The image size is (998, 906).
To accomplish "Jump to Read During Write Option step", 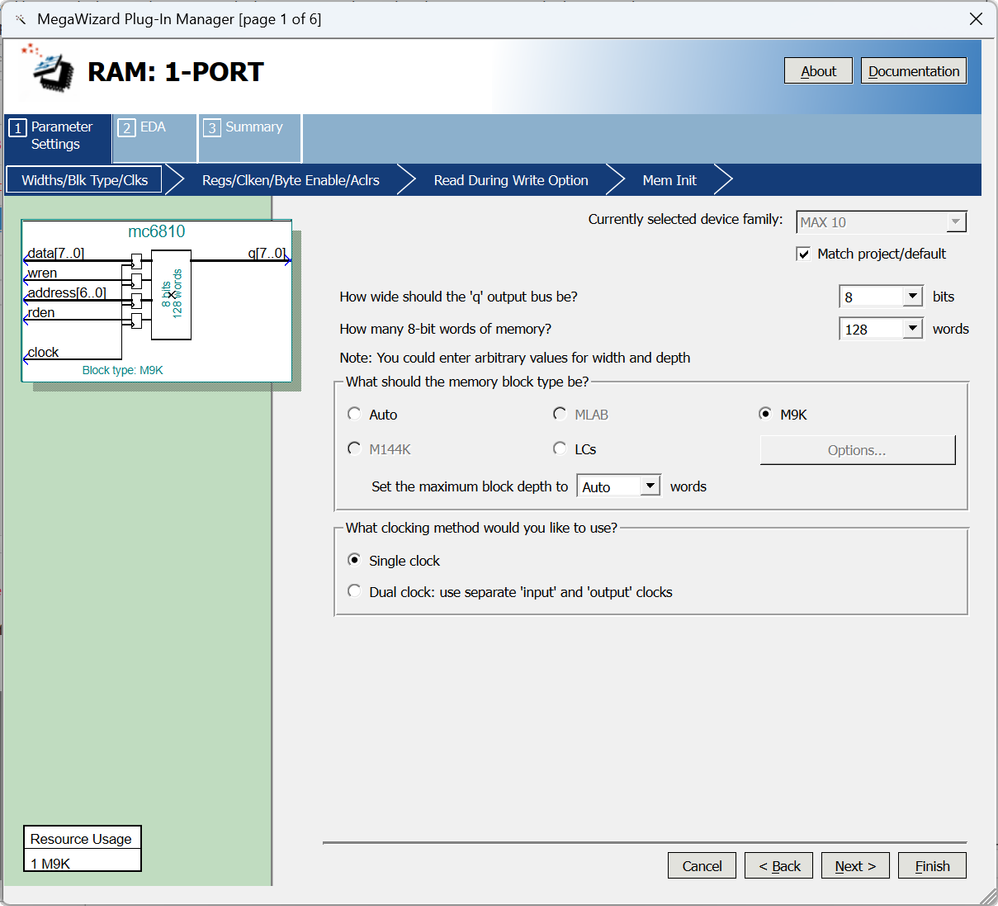I will 510,181.
